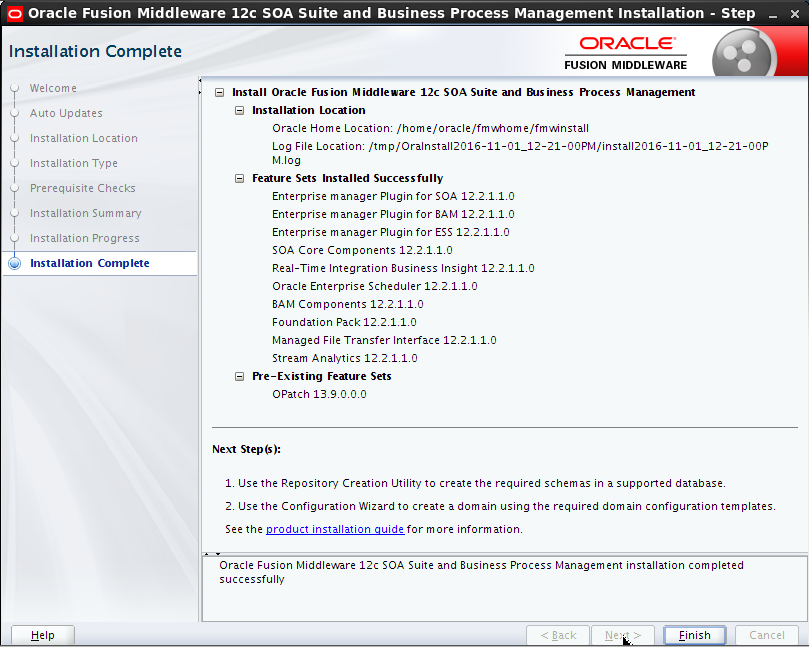Select the Auto Updates step
The height and width of the screenshot is (647, 809).
point(66,113)
